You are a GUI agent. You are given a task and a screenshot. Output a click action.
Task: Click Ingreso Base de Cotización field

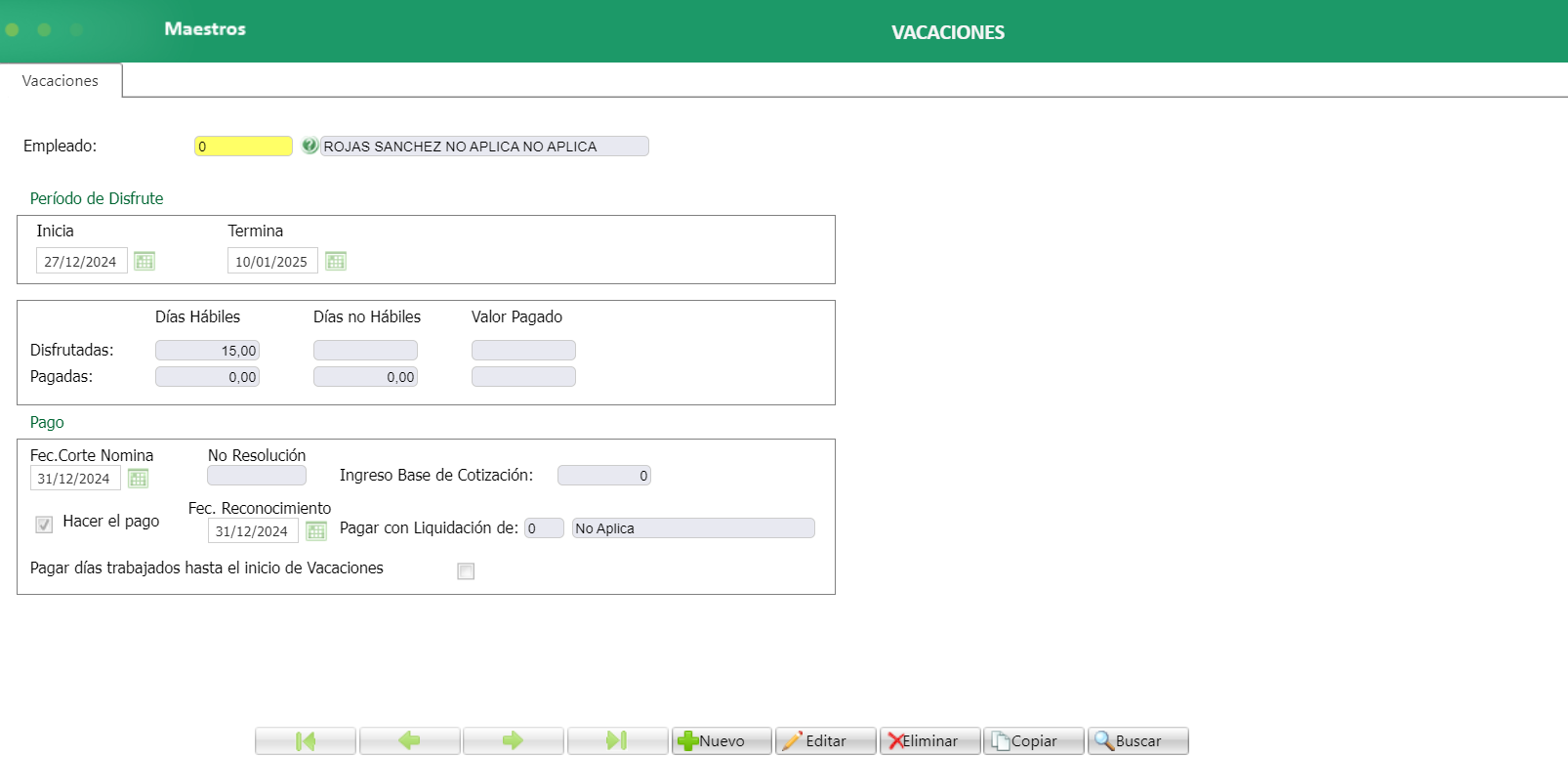click(604, 475)
